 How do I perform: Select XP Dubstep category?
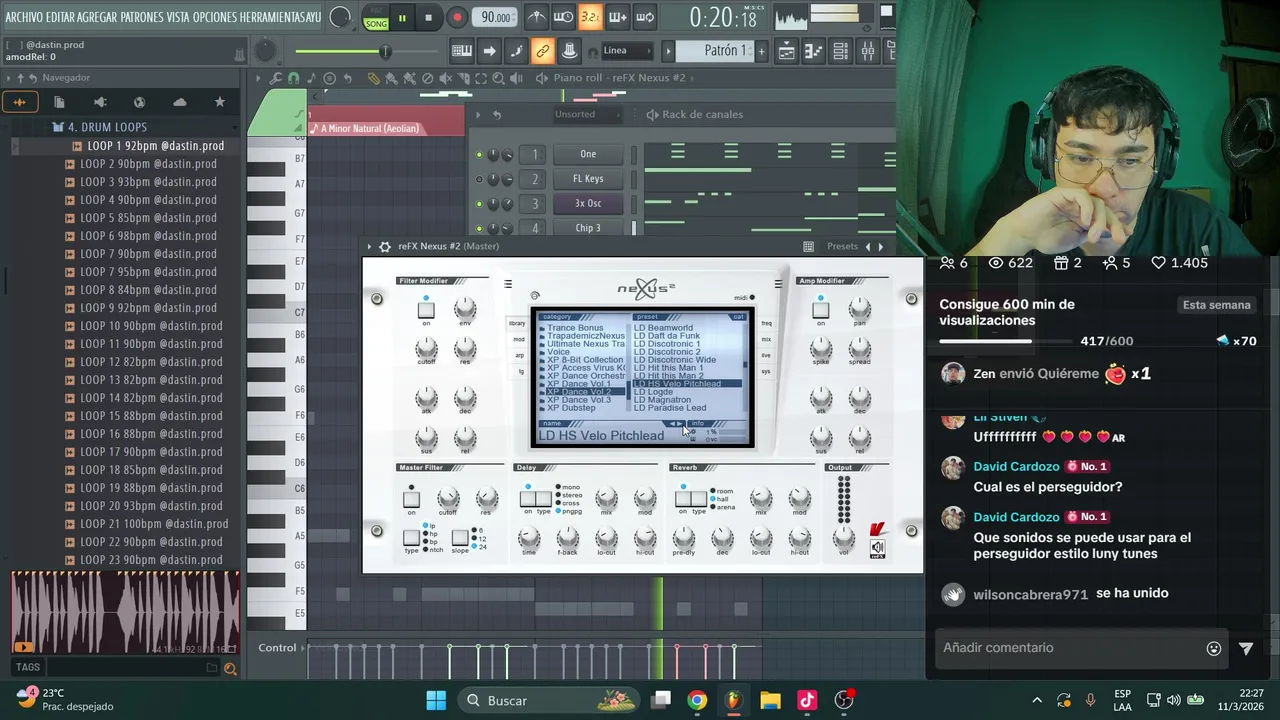tap(571, 408)
